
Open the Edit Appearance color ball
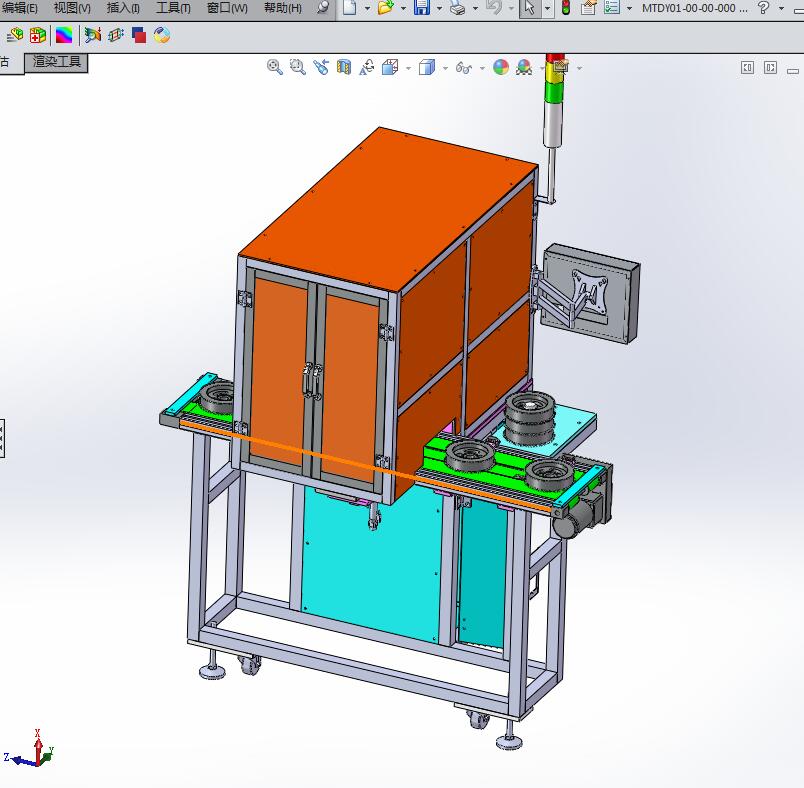501,67
